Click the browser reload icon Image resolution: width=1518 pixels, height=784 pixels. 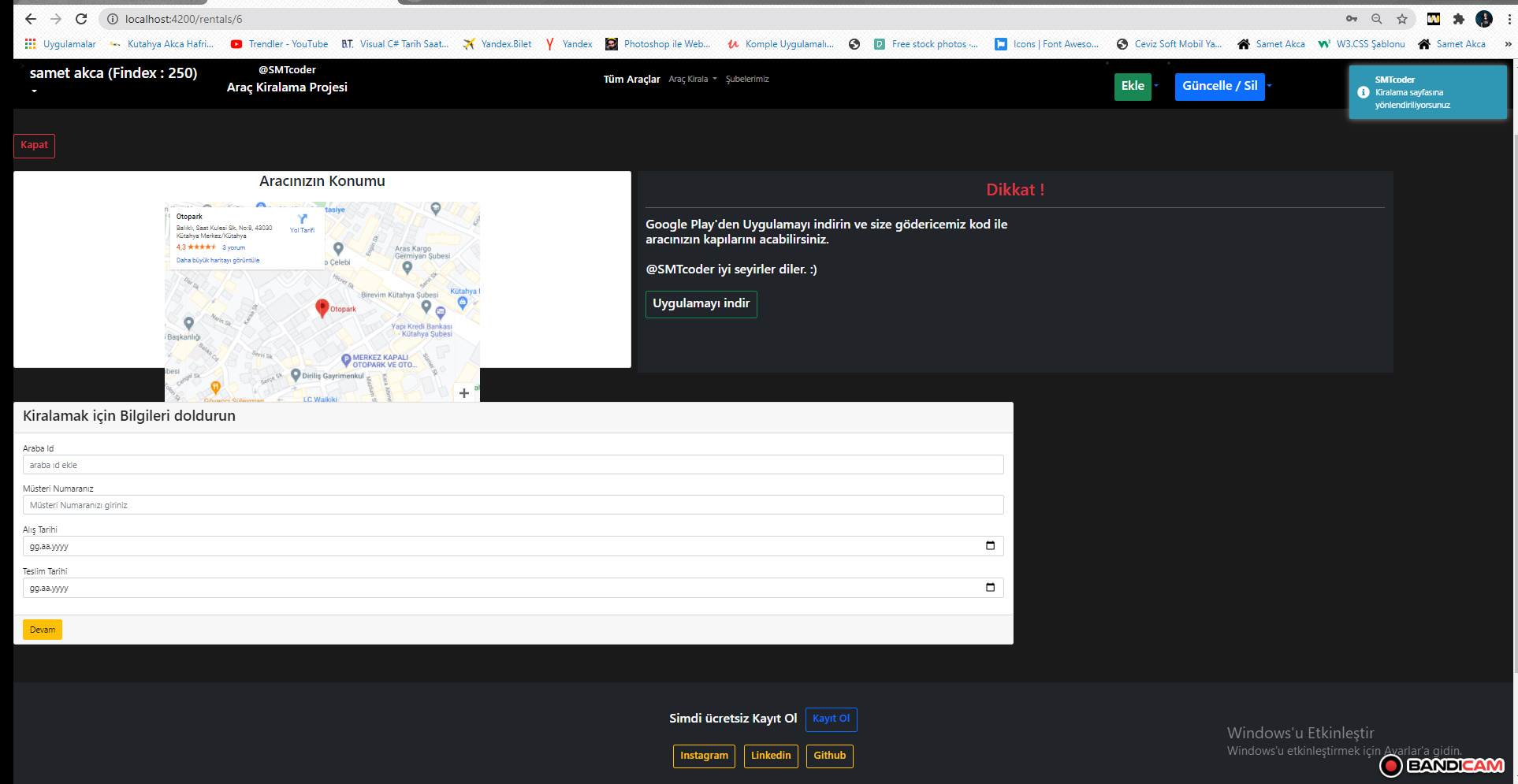[81, 18]
